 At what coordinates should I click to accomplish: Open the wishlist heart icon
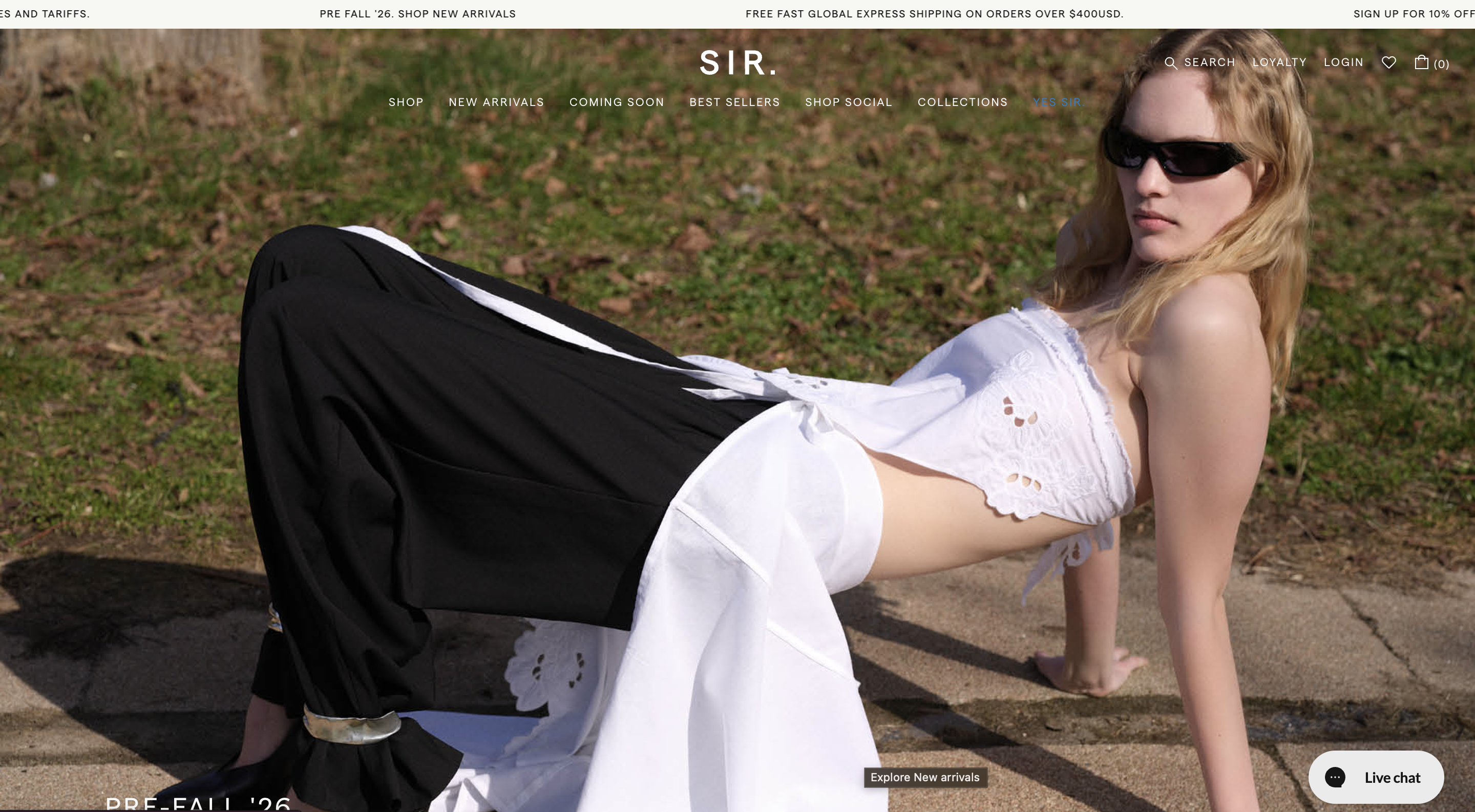coord(1388,62)
